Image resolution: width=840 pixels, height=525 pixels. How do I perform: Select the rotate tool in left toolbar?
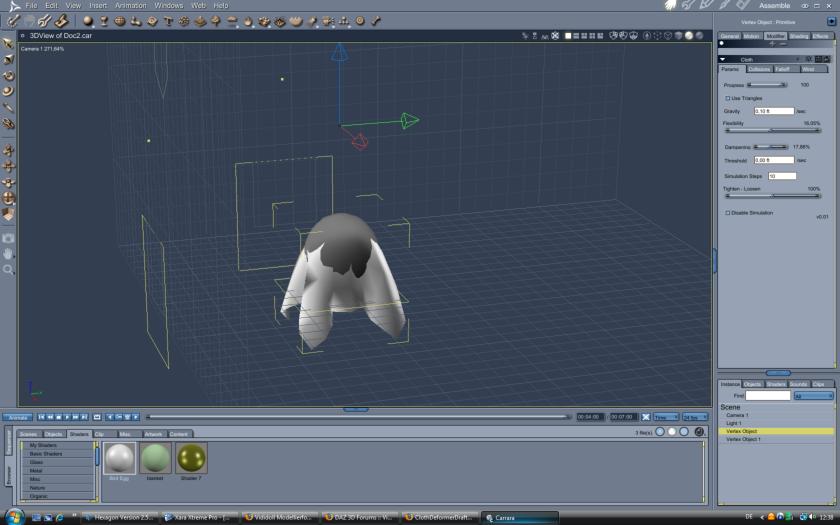pos(8,75)
